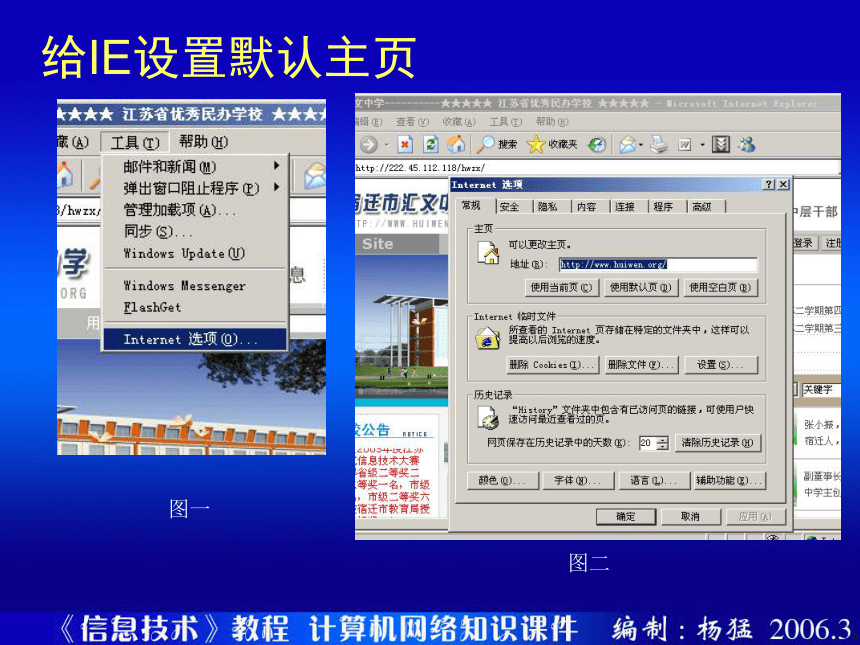This screenshot has width=860, height=645.
Task: Switch to the 安全 tab
Action: coord(510,207)
